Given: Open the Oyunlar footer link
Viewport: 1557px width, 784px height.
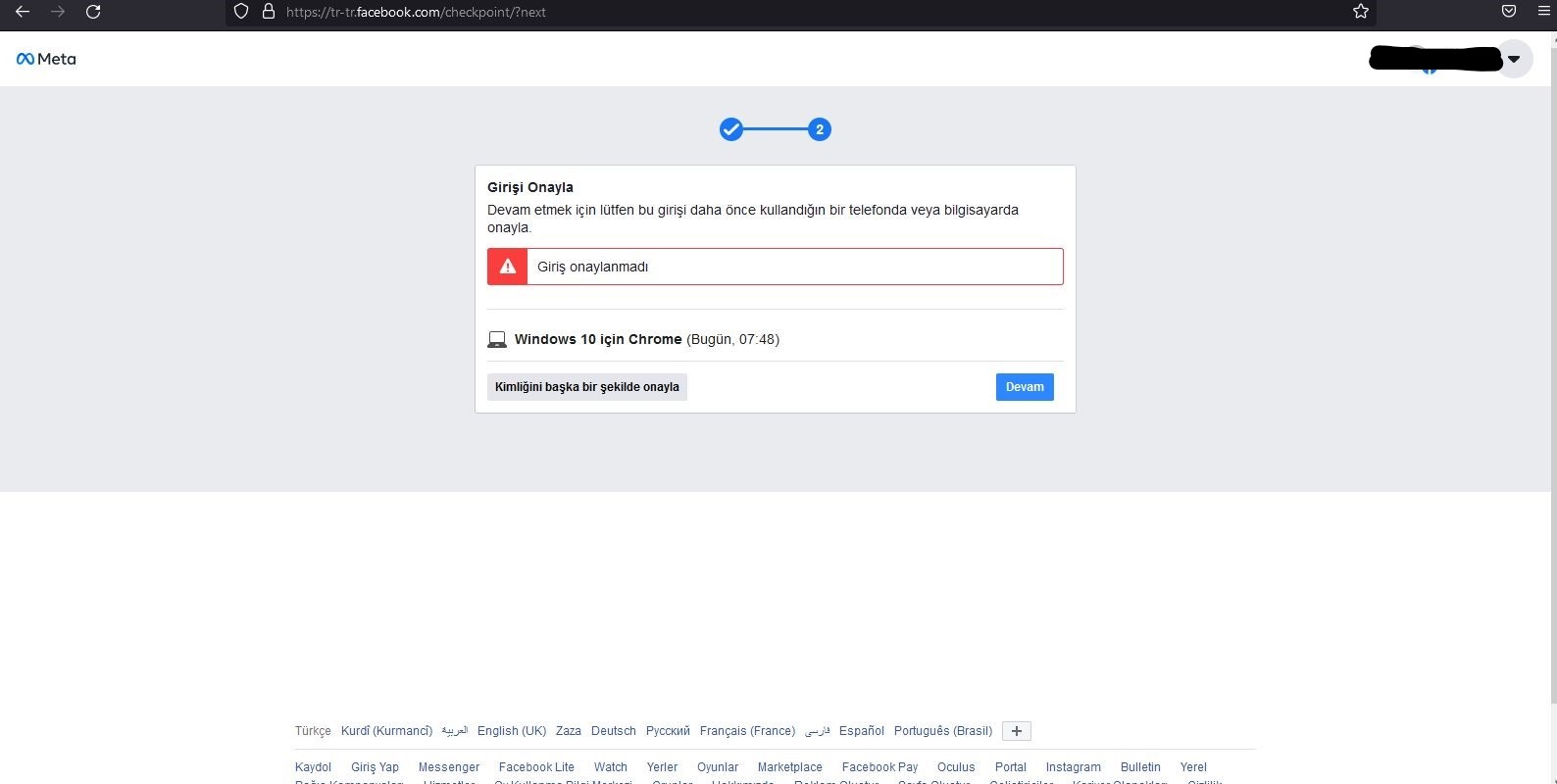Looking at the screenshot, I should [x=718, y=767].
